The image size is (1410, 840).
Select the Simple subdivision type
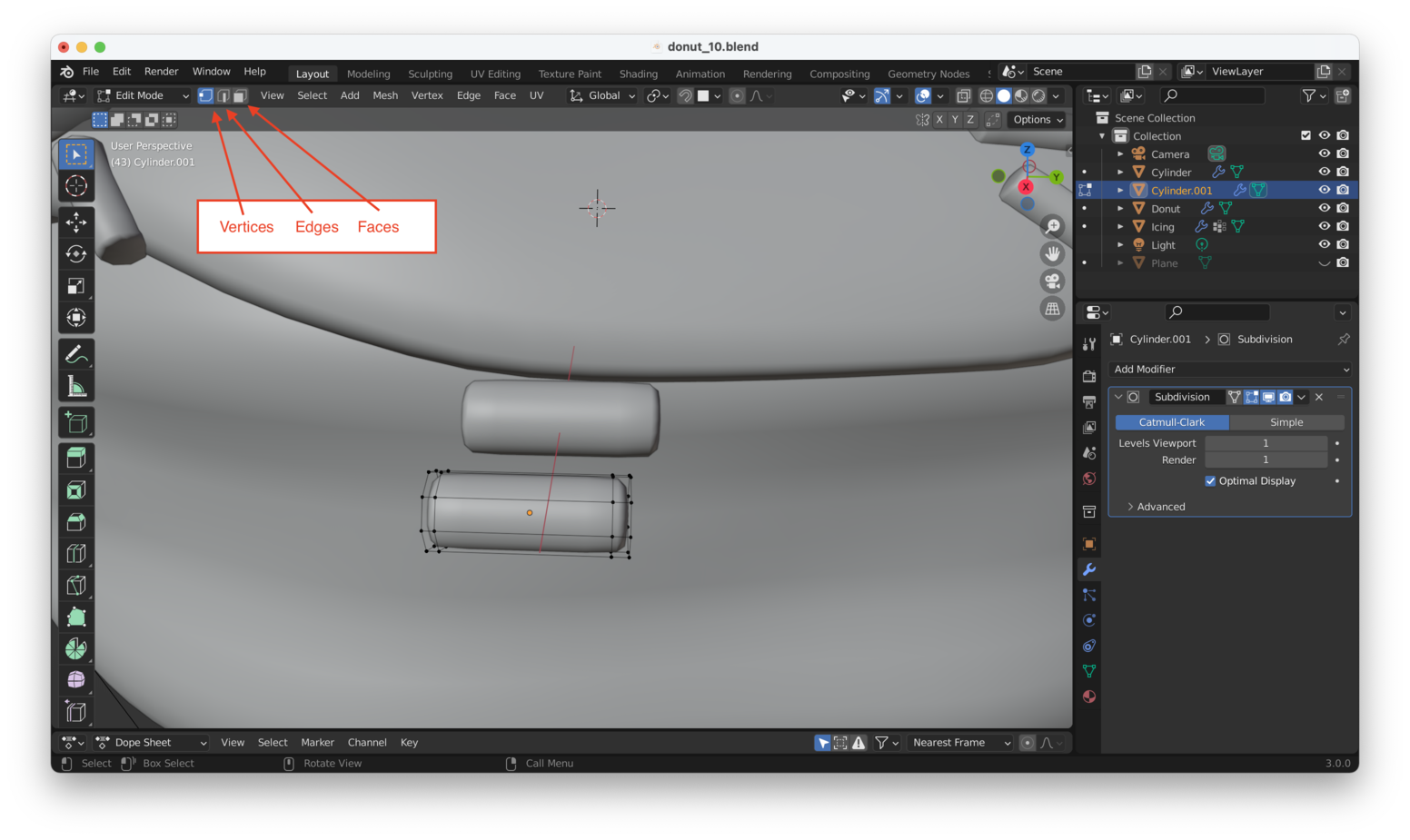1286,422
